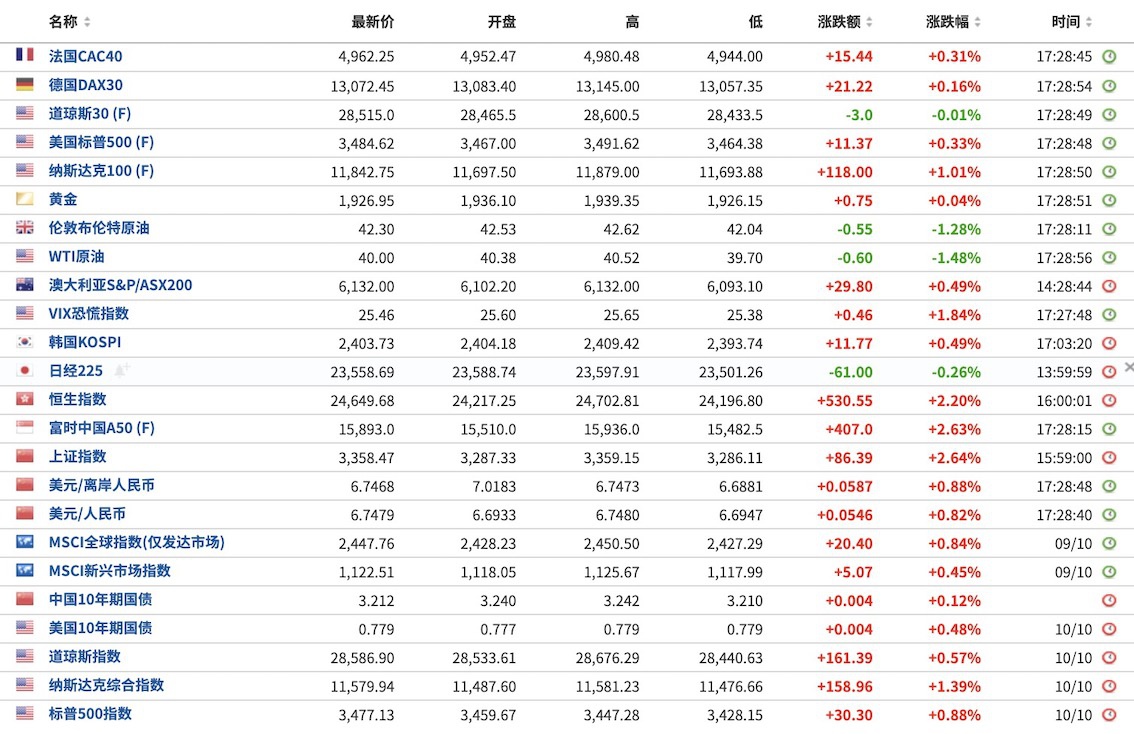Open 上证指数 link
The height and width of the screenshot is (734, 1134).
(x=77, y=456)
